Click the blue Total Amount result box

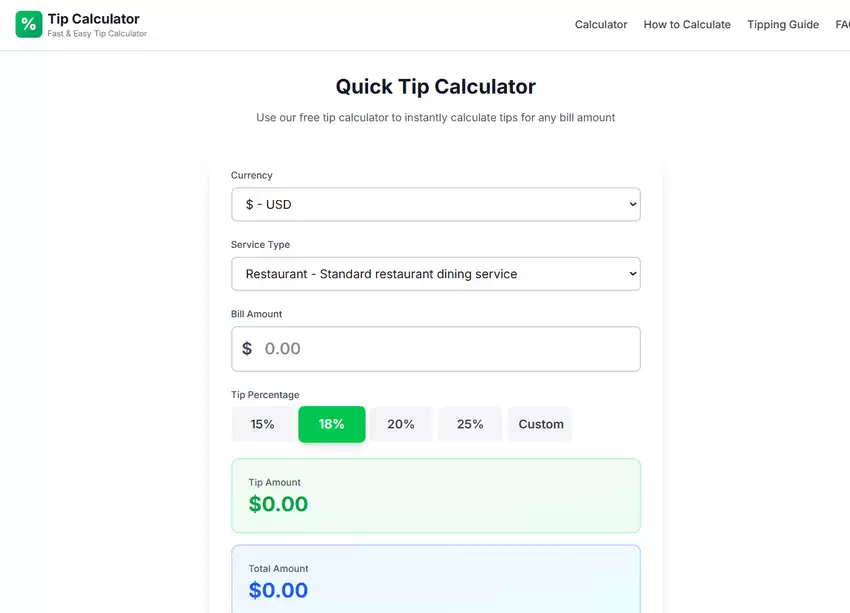[x=436, y=579]
